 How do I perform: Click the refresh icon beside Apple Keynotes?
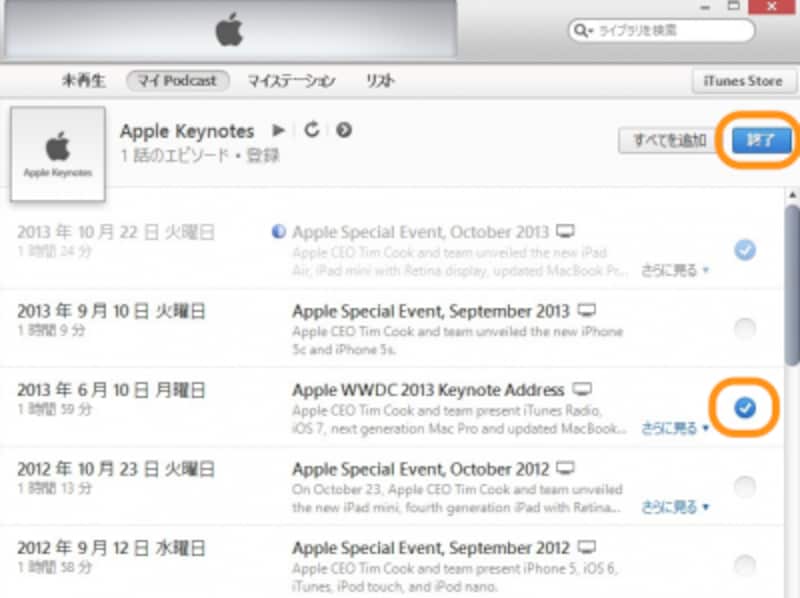(311, 131)
